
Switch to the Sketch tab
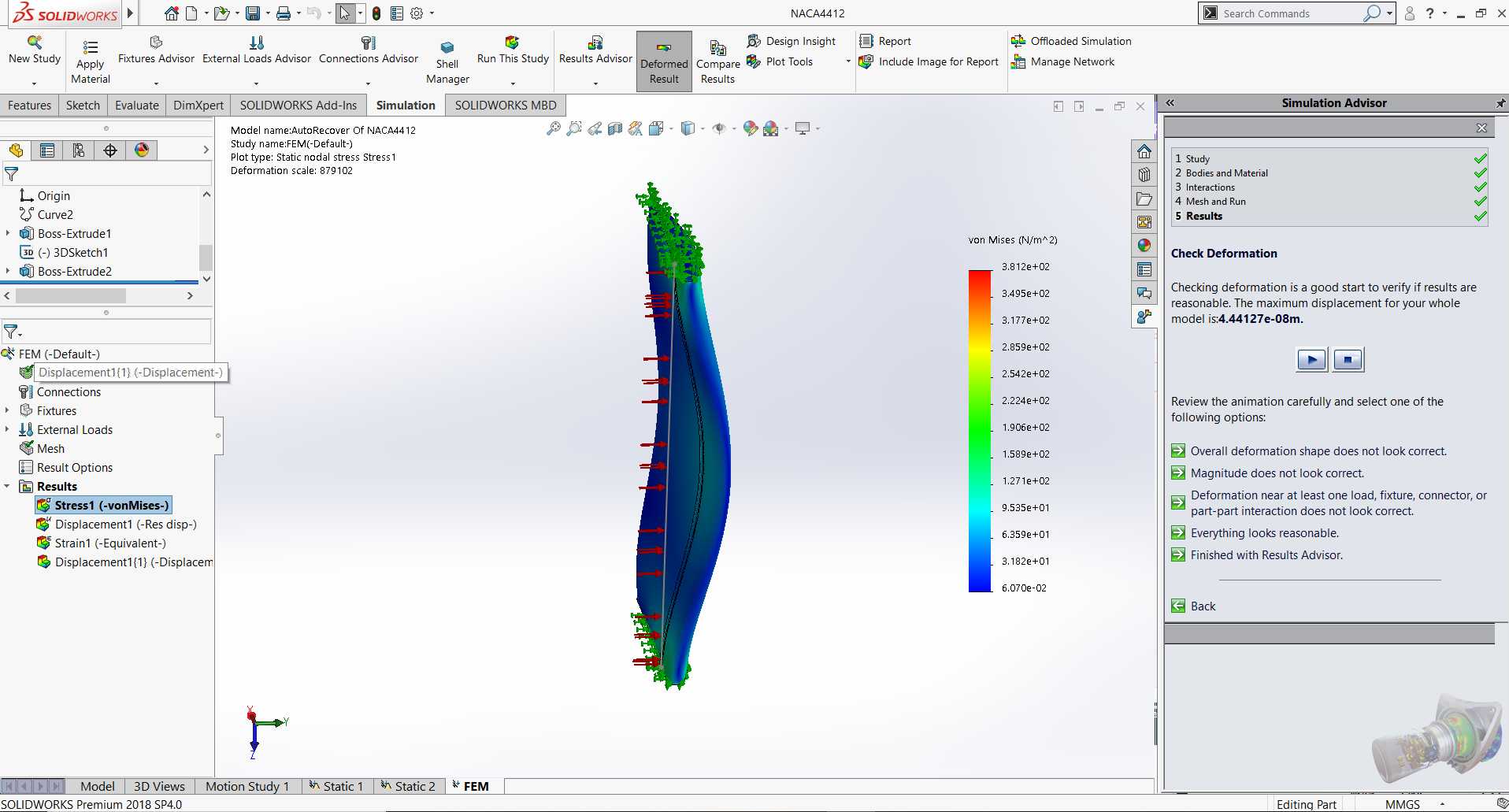83,106
